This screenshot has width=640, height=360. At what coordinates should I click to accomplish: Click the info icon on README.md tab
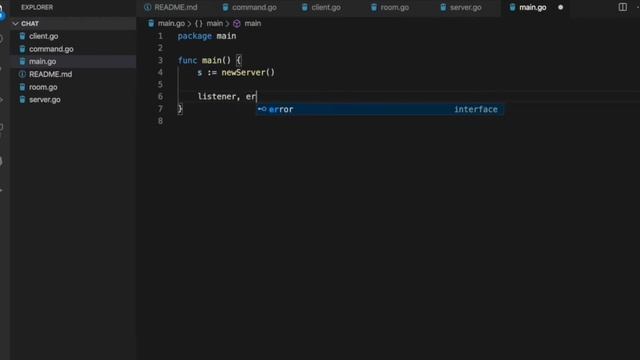pyautogui.click(x=148, y=7)
